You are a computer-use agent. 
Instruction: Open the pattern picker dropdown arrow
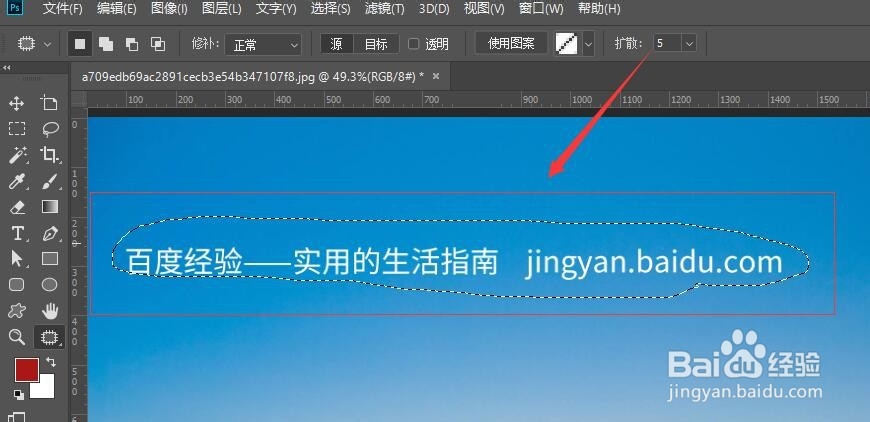point(588,44)
